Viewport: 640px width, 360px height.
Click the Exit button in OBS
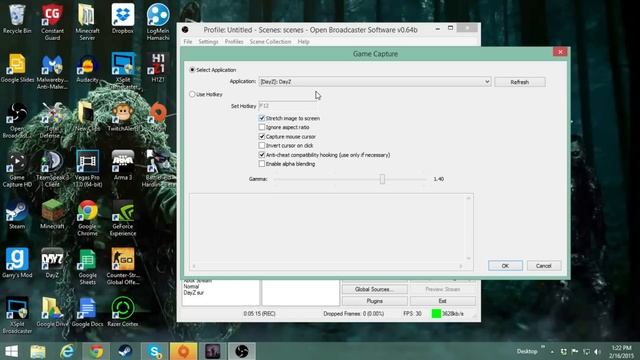pyautogui.click(x=442, y=301)
